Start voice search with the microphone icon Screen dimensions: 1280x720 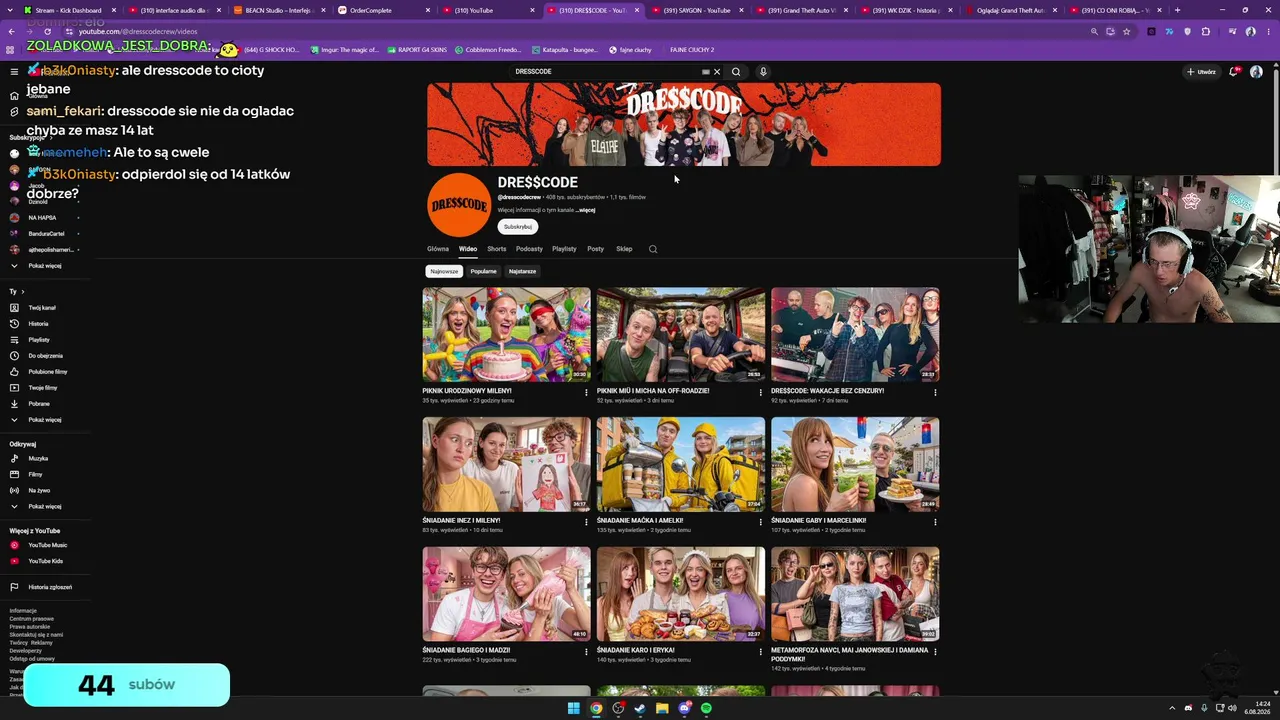coord(763,72)
